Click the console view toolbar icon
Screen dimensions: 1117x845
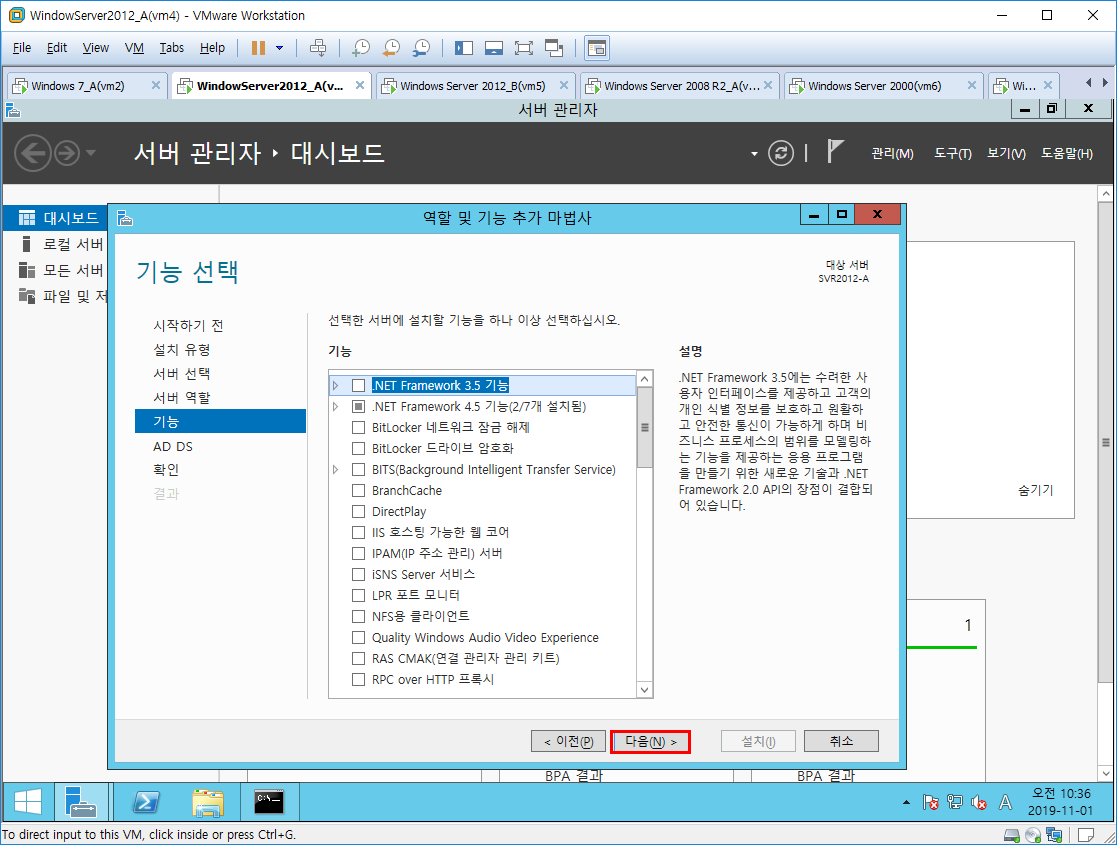pos(597,48)
